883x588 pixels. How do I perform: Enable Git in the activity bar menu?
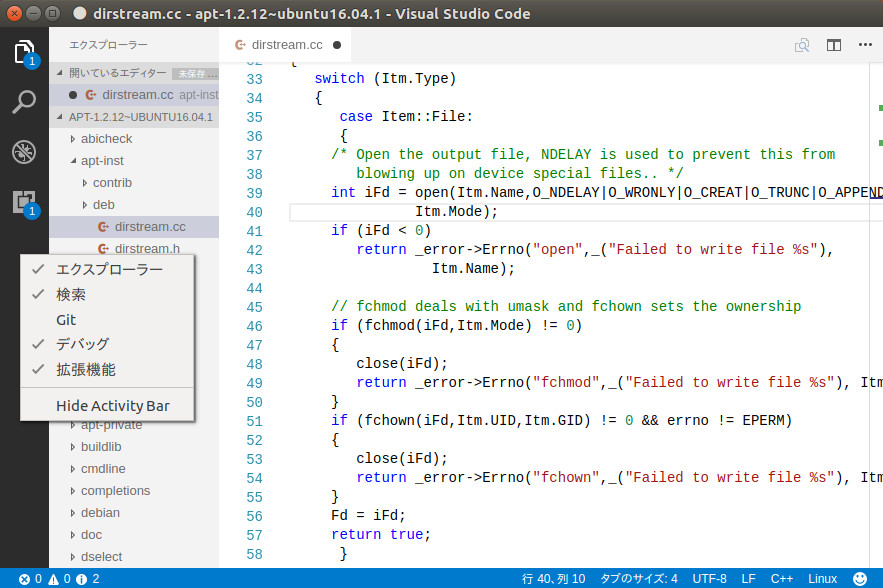pos(107,320)
